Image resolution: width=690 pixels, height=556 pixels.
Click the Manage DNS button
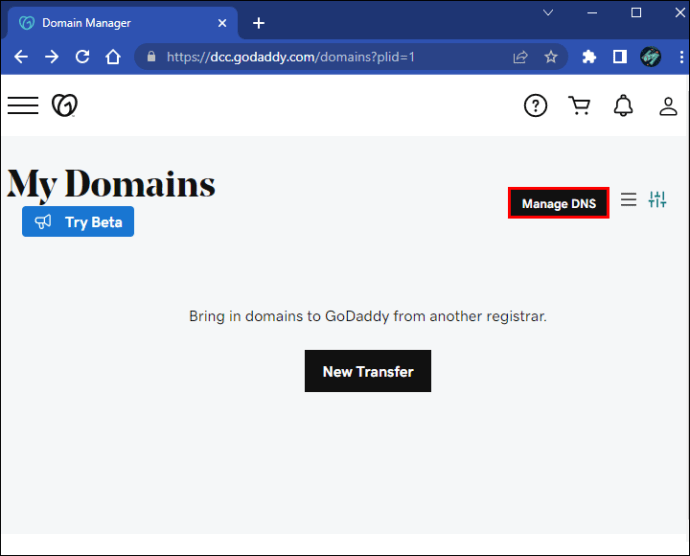click(558, 203)
